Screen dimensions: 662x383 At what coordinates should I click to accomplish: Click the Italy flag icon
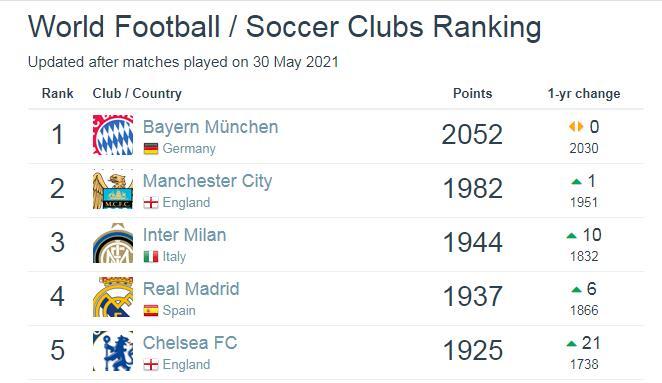tap(151, 257)
